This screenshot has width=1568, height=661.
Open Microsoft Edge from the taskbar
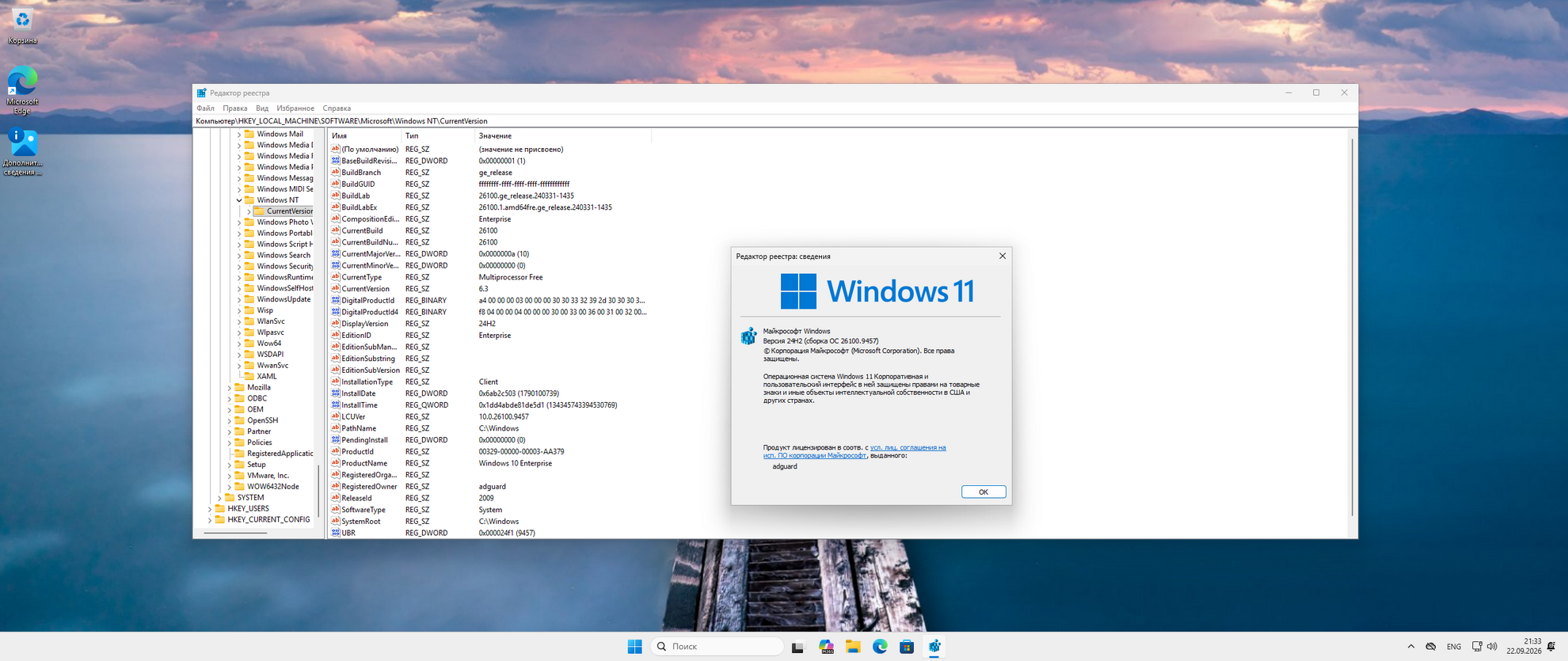coord(880,647)
